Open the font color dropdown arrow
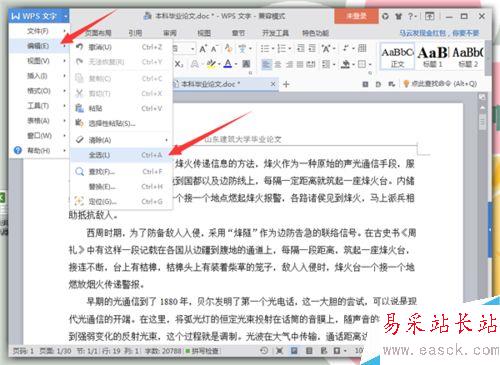 click(x=236, y=64)
